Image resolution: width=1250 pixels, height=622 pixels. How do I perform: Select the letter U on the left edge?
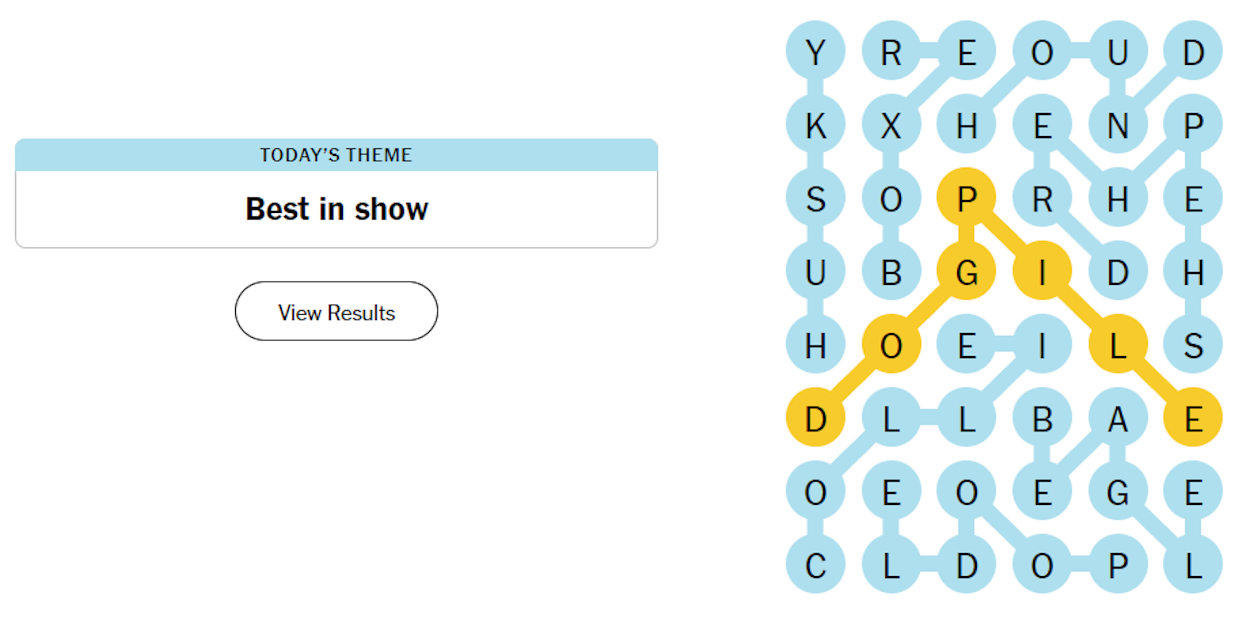pos(815,270)
